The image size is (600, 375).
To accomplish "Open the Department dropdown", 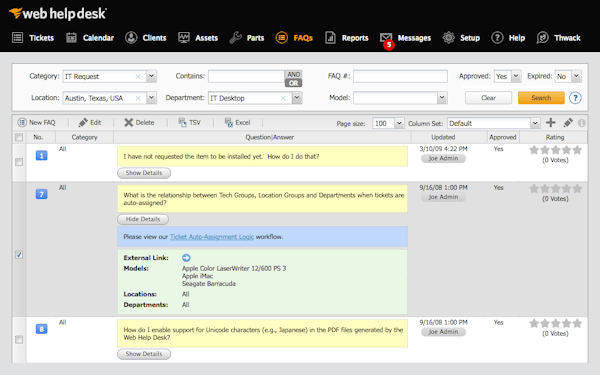I will point(297,98).
